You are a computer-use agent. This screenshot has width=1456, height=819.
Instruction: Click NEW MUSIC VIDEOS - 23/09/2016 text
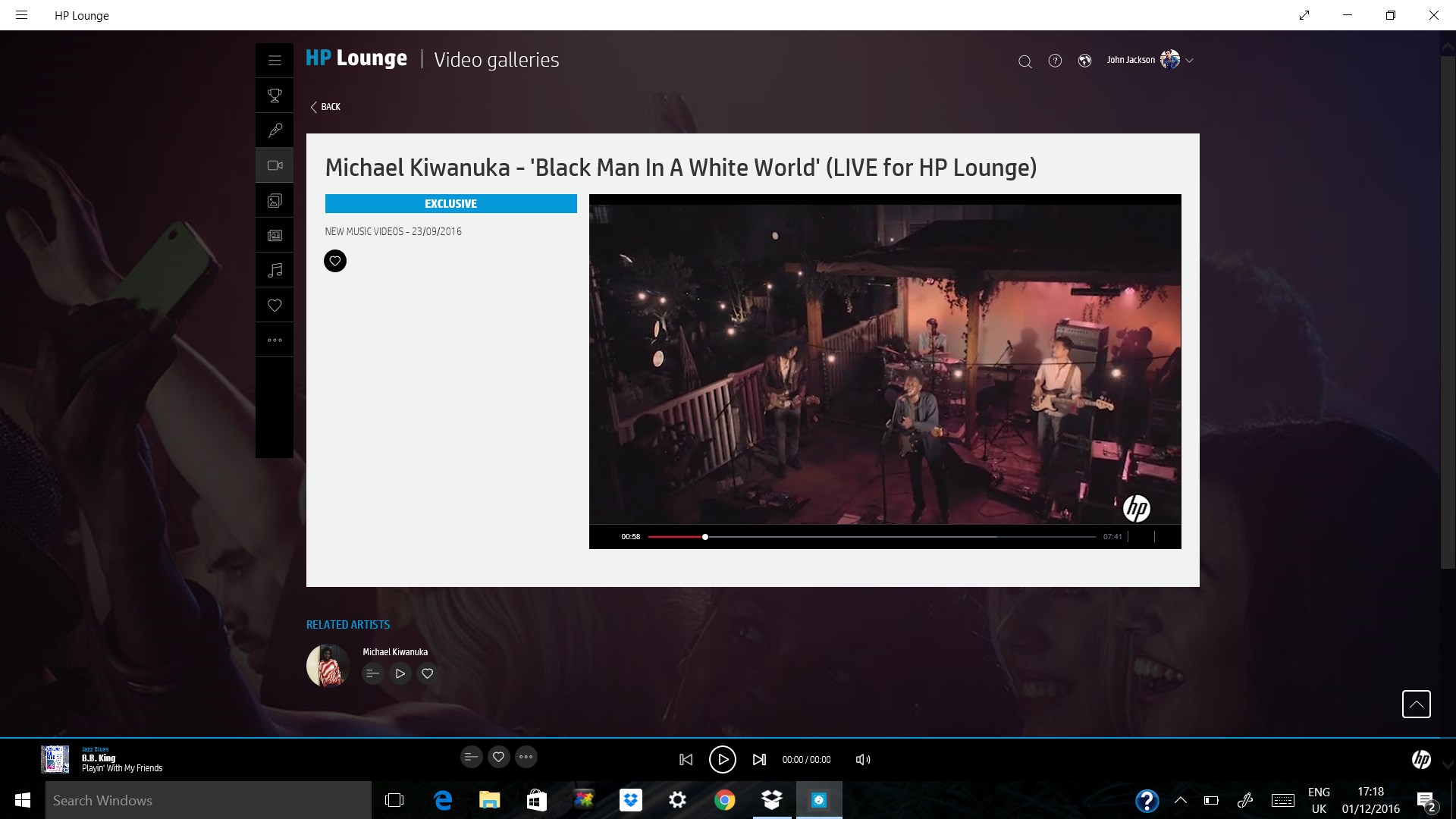(393, 231)
